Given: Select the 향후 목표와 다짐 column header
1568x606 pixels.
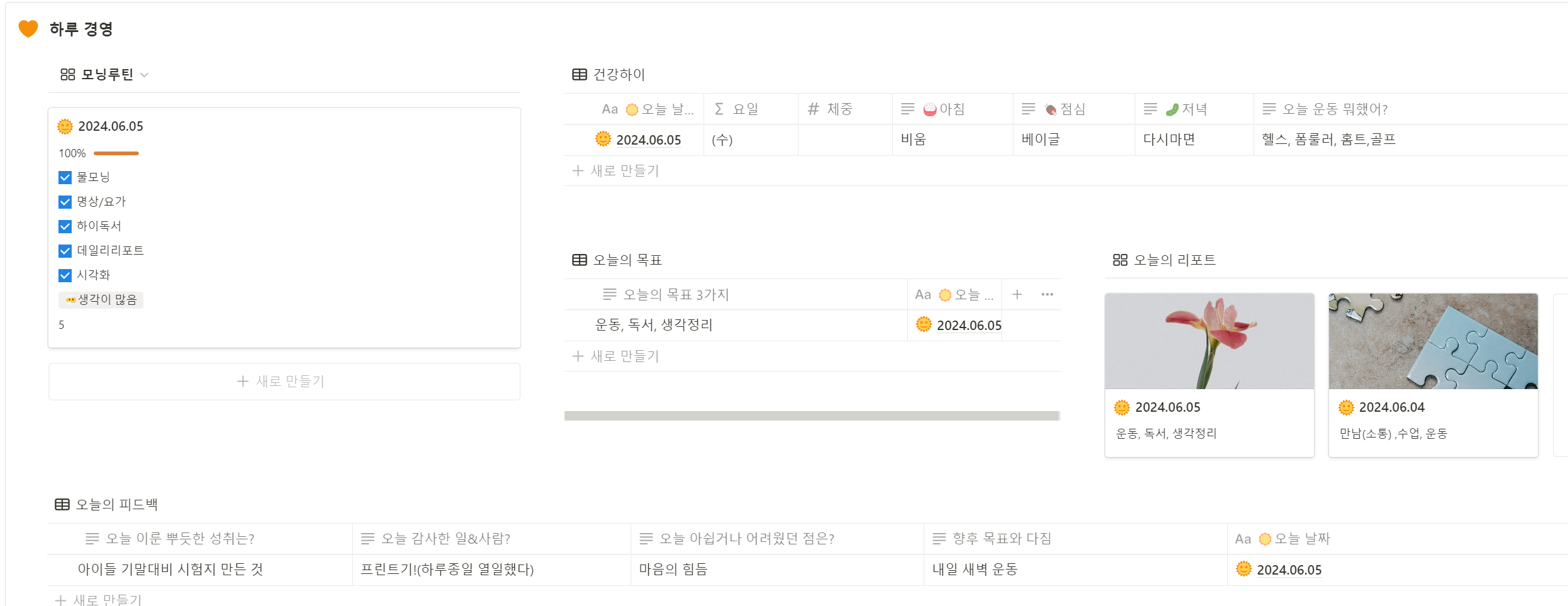Looking at the screenshot, I should 1075,539.
